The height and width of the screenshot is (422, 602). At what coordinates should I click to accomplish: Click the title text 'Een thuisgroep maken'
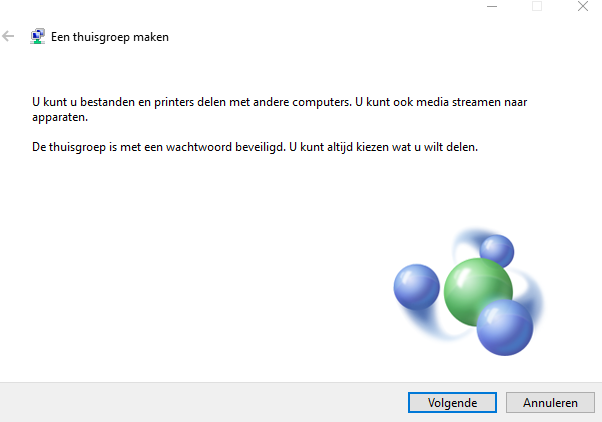point(110,37)
